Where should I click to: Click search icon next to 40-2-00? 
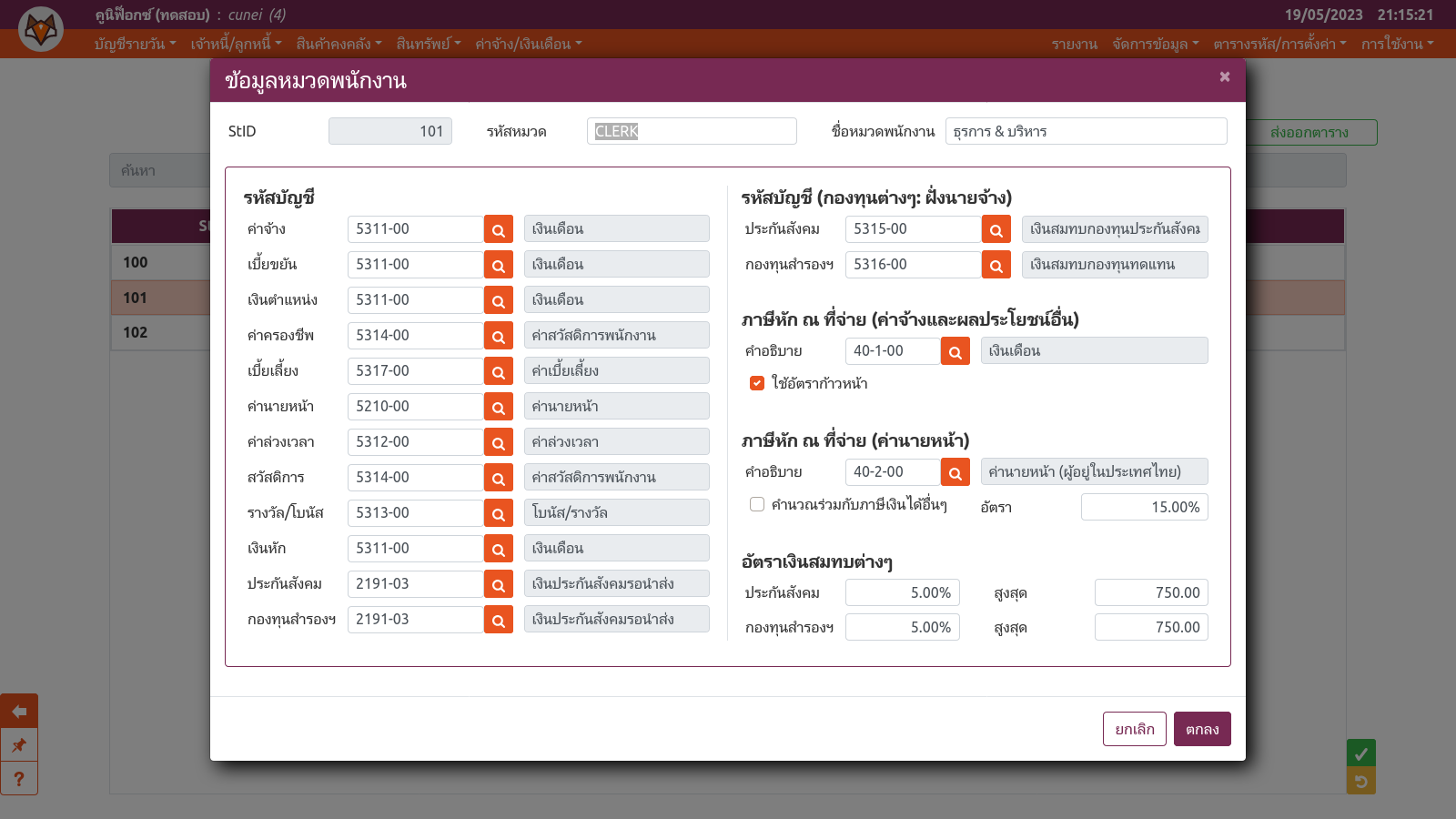(955, 472)
